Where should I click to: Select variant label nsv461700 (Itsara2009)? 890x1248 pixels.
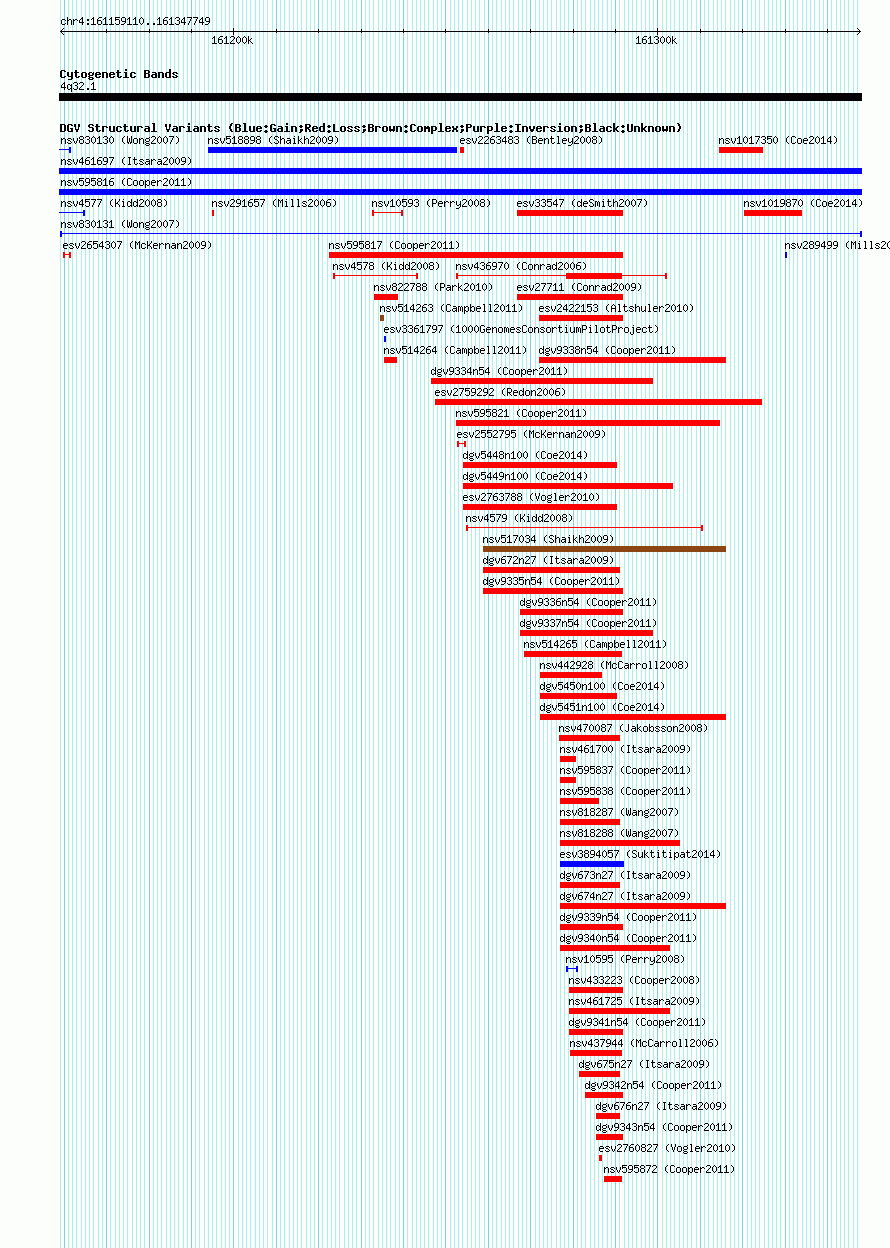[625, 749]
